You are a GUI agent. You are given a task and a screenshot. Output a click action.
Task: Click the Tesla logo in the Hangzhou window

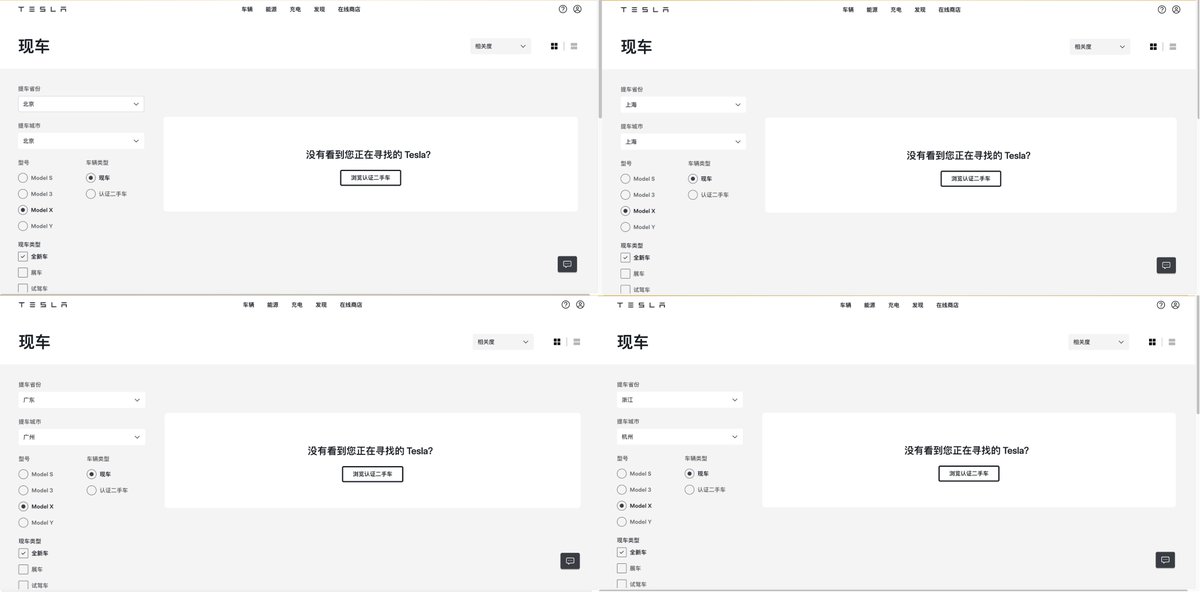coord(641,304)
